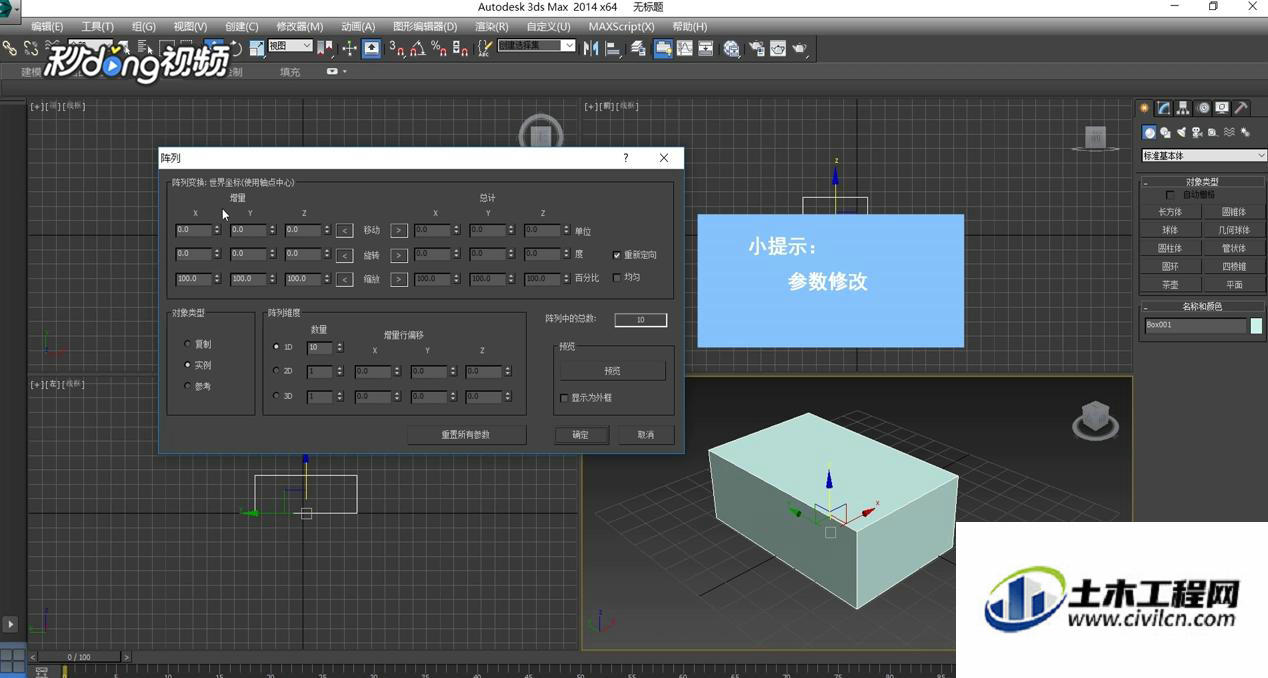The image size is (1268, 678).
Task: Click the 移动 left arrow button
Action: (344, 231)
